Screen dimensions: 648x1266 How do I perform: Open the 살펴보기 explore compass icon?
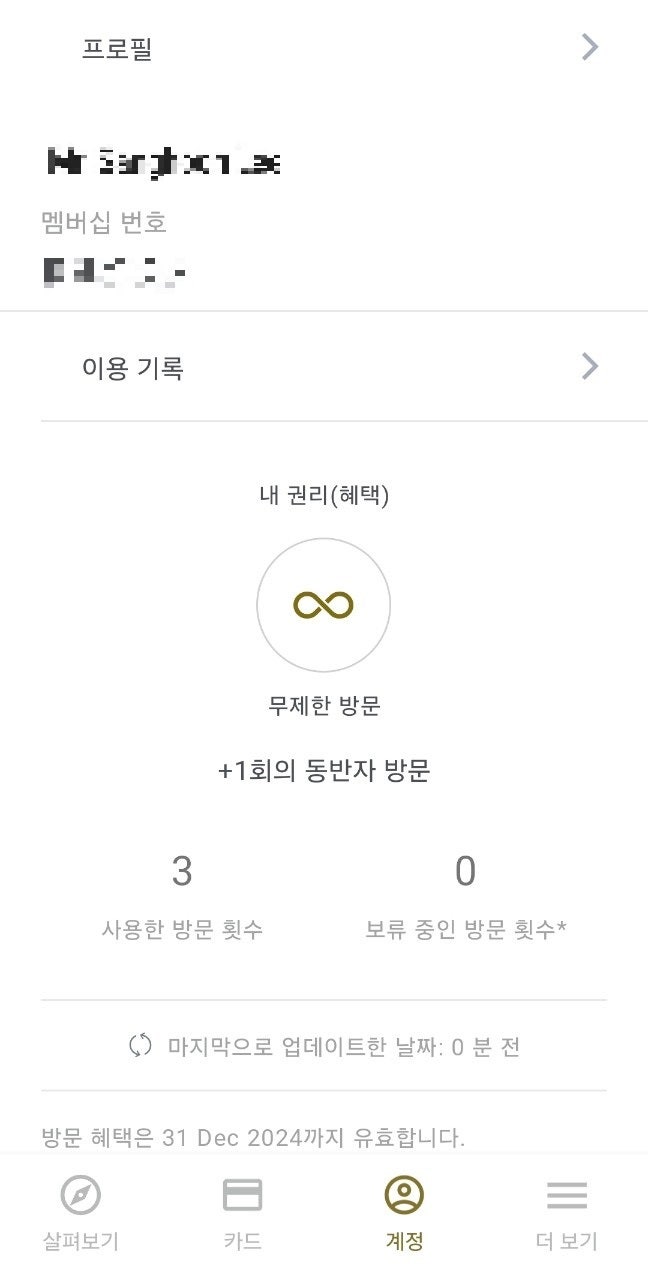[x=80, y=1195]
